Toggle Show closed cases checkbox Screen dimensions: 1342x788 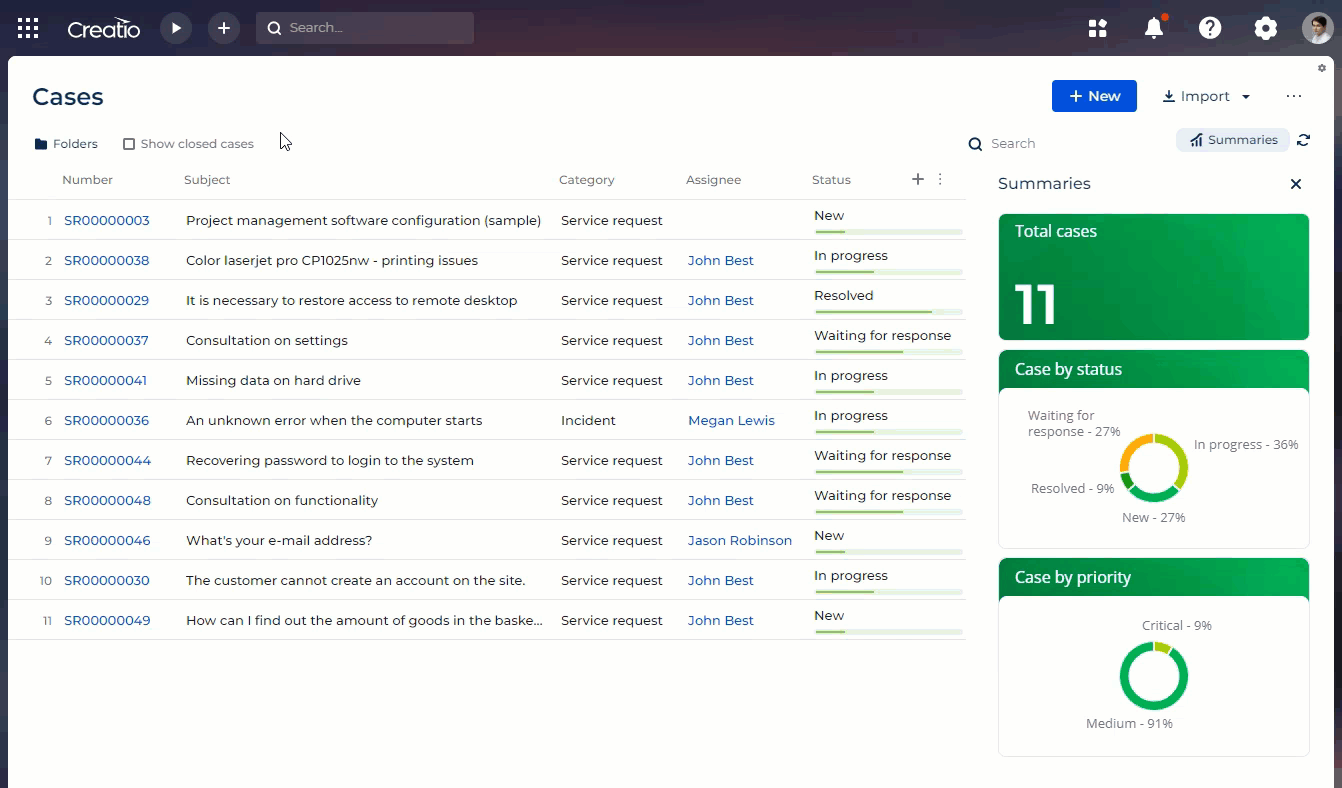pyautogui.click(x=129, y=144)
